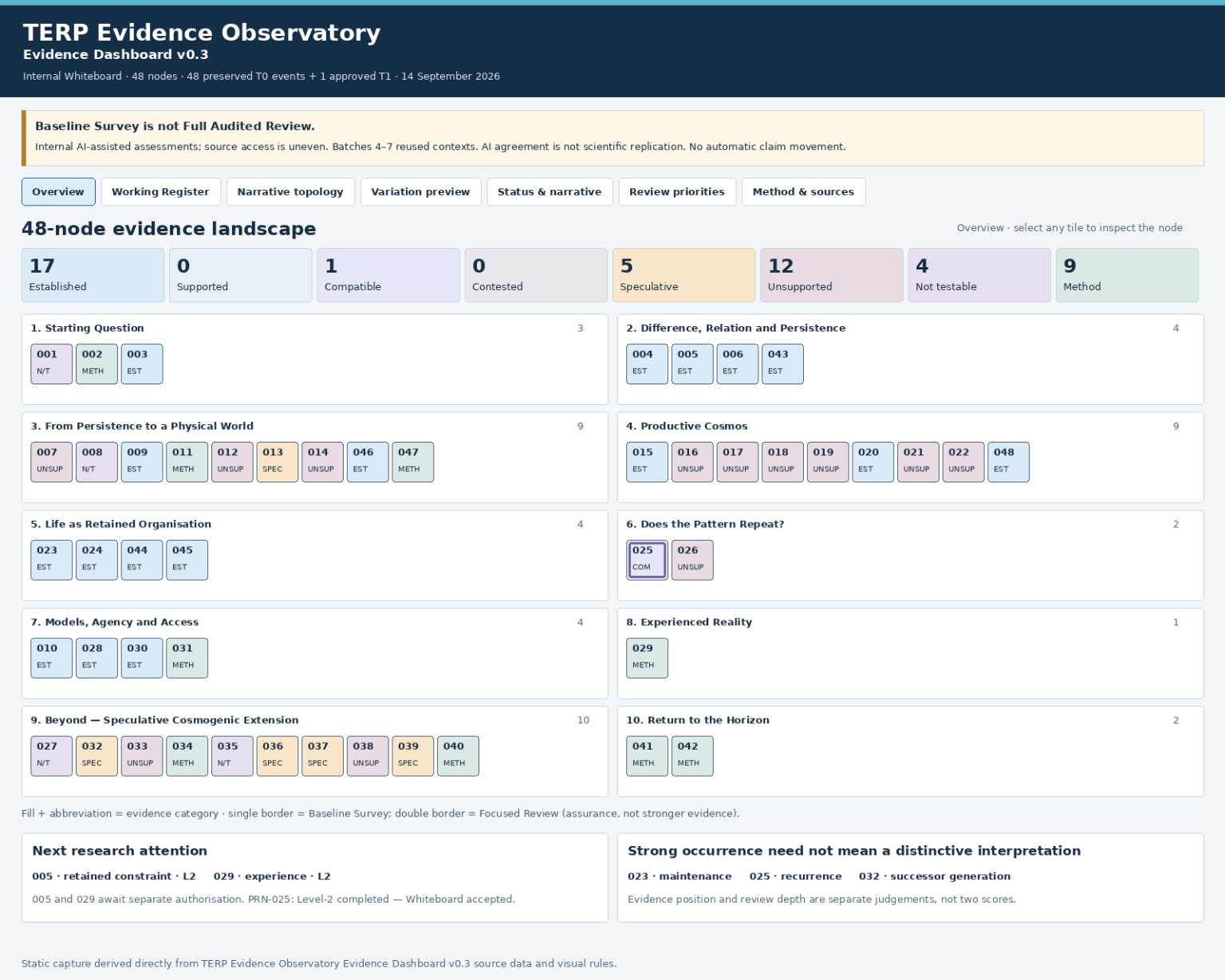Inspect node tile 015 EST

pos(647,462)
